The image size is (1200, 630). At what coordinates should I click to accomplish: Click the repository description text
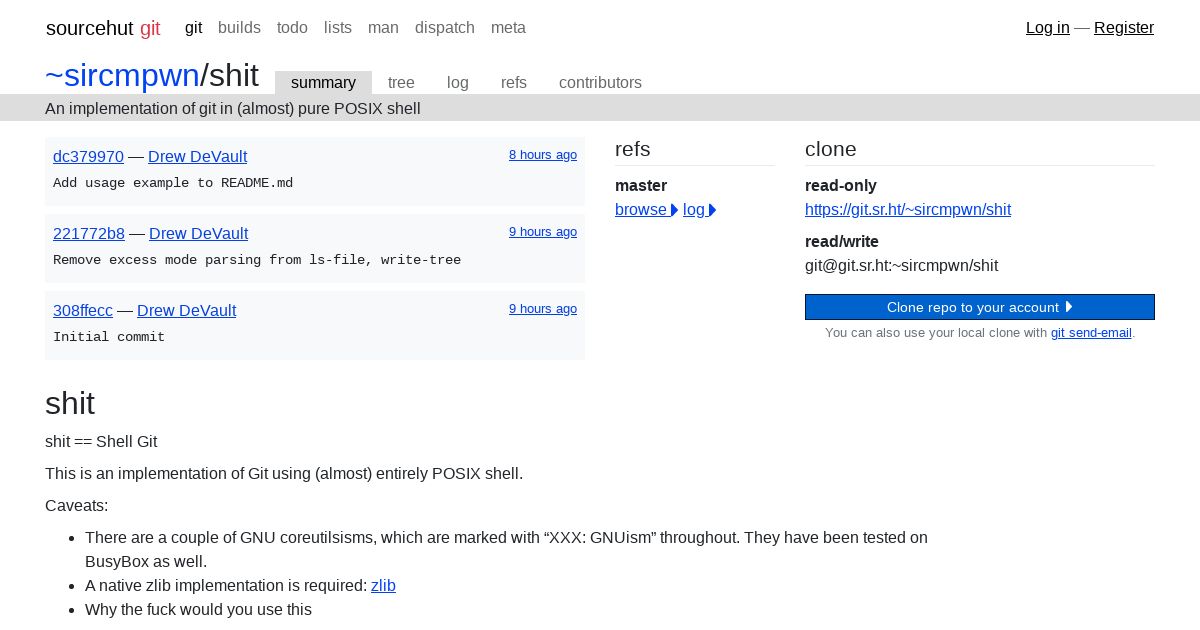point(233,108)
